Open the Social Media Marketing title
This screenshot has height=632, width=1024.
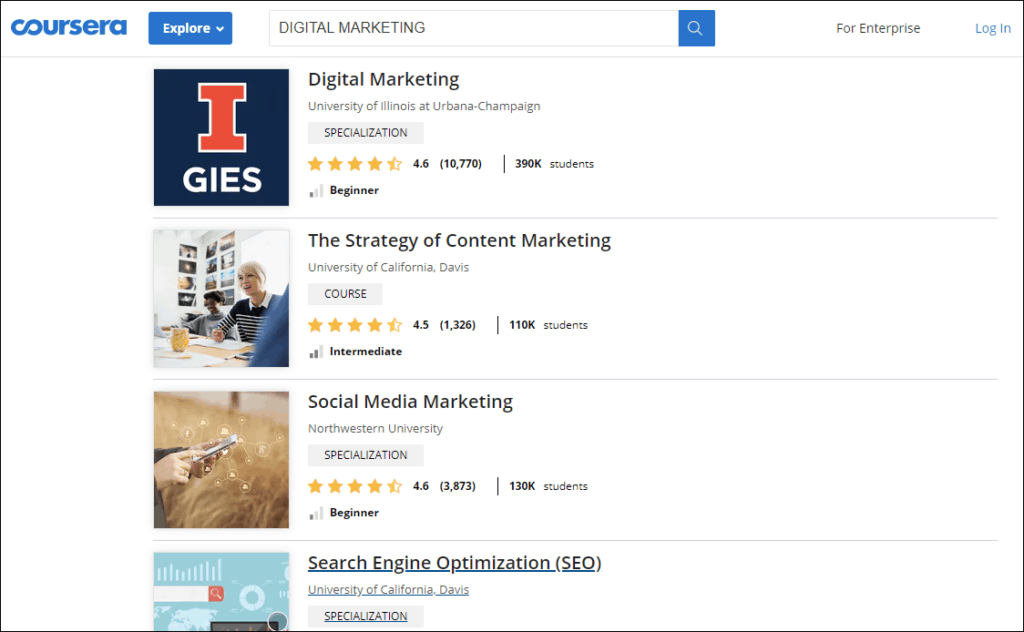click(410, 402)
